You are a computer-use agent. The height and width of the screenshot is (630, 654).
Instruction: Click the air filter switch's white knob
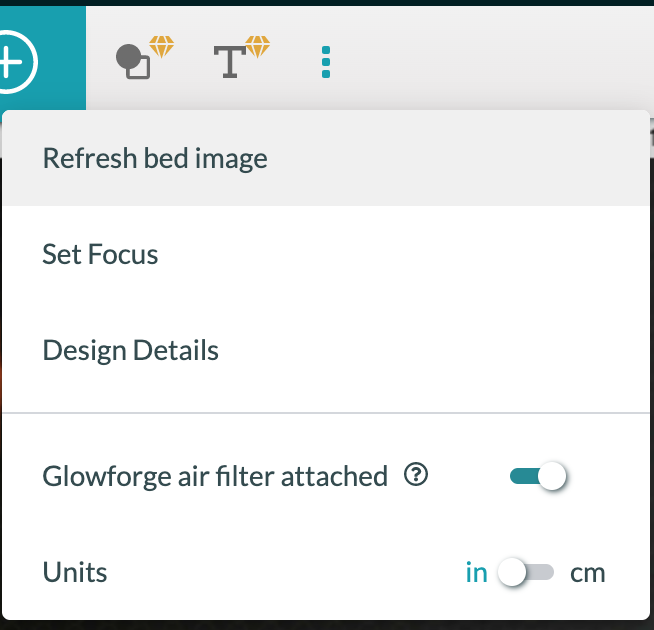point(552,477)
